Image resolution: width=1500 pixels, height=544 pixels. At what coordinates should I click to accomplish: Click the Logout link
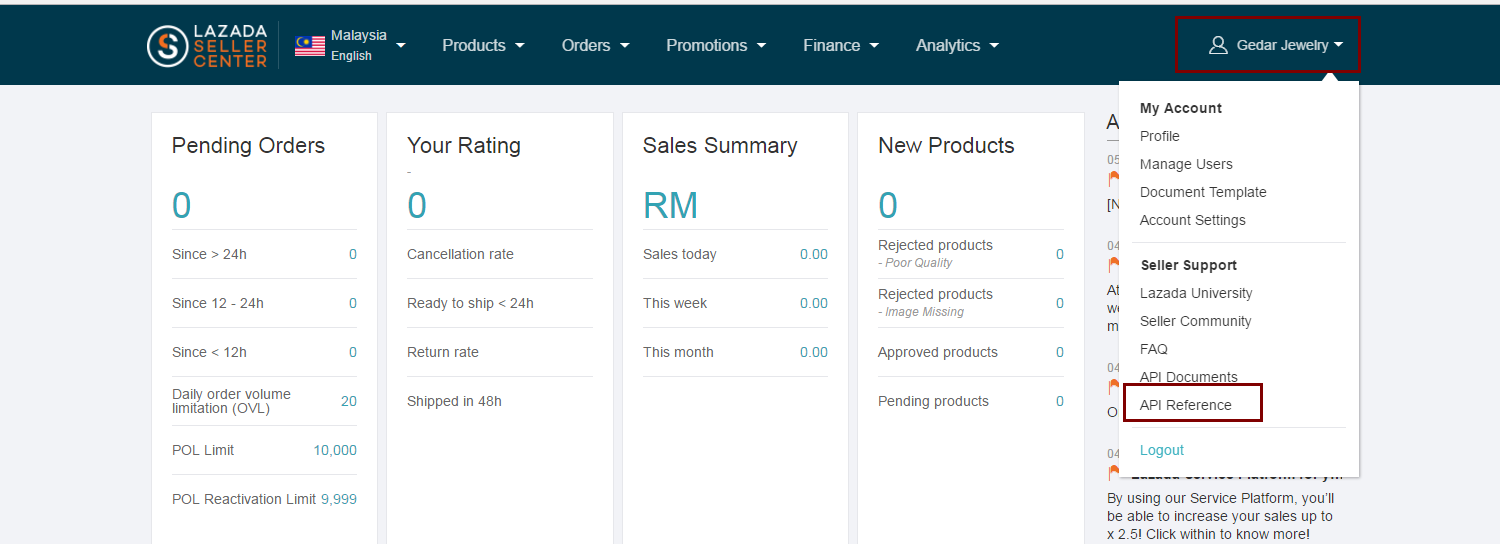pyautogui.click(x=1162, y=450)
